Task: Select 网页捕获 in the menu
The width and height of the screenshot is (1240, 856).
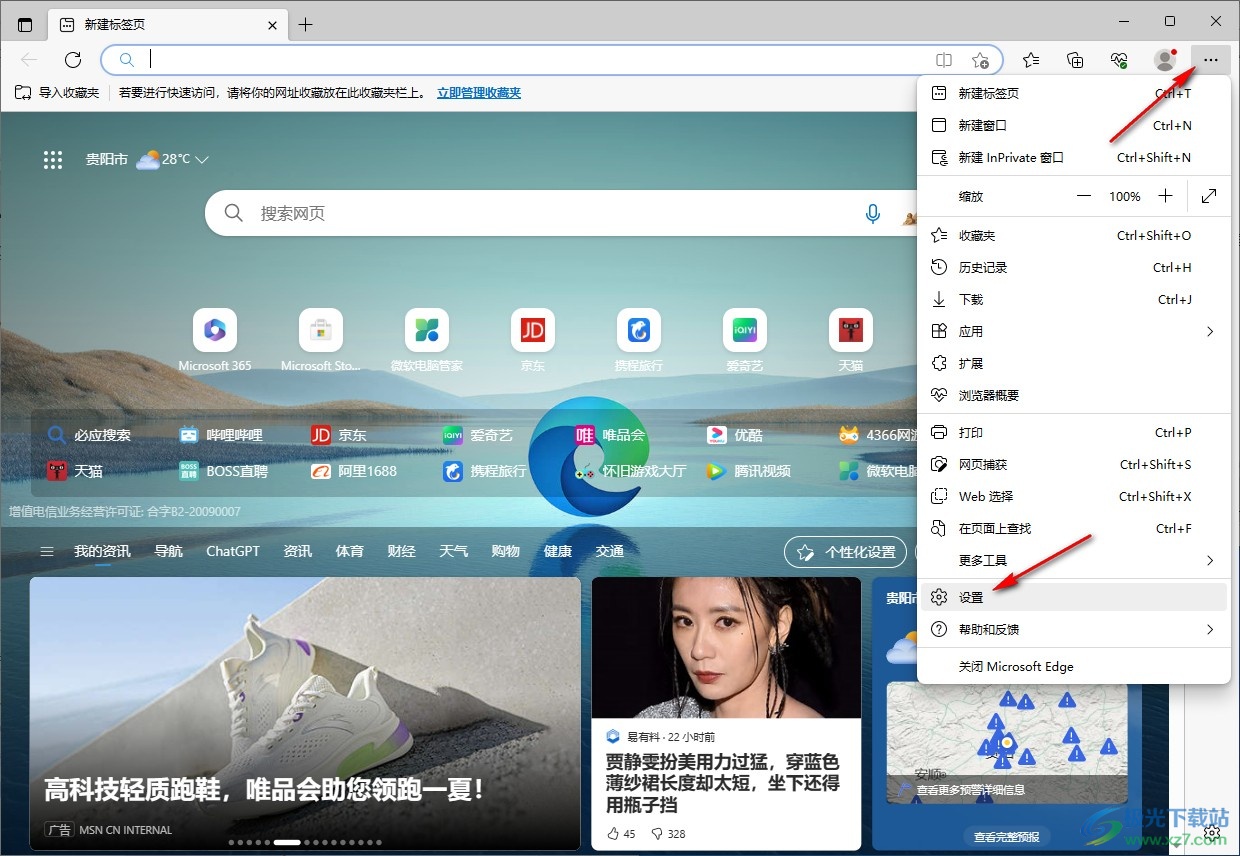Action: [1074, 464]
